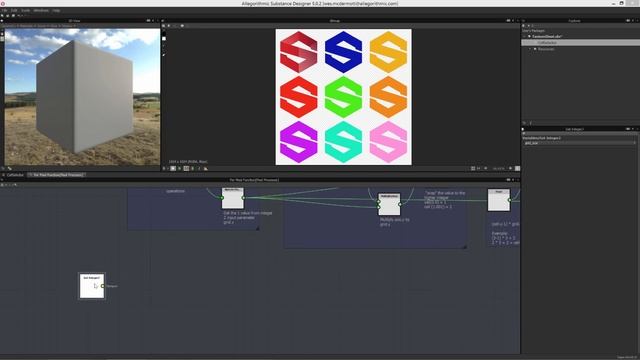Image resolution: width=640 pixels, height=360 pixels.
Task: Click the white color swatch in 2D view
Action: [x=164, y=39]
